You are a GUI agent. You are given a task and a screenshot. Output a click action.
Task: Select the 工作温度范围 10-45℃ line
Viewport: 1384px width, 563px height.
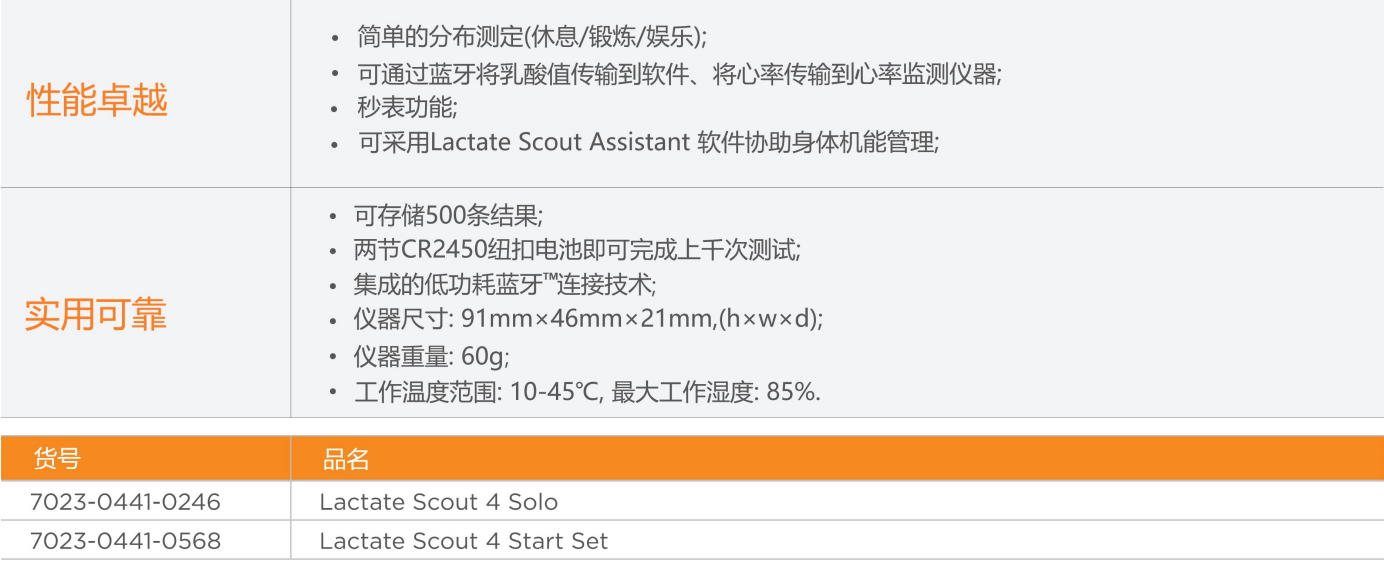tap(479, 392)
